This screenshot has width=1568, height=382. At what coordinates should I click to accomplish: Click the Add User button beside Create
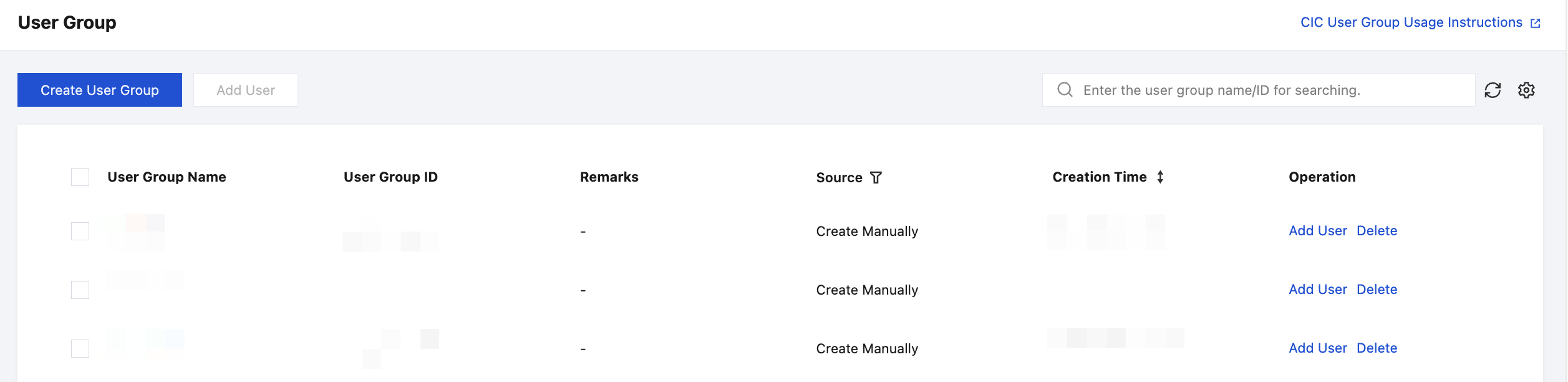246,90
